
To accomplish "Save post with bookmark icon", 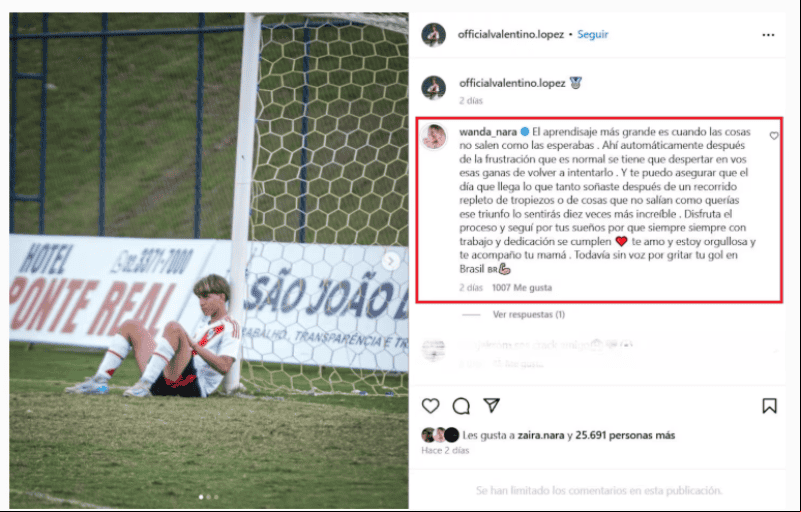I will [x=769, y=406].
